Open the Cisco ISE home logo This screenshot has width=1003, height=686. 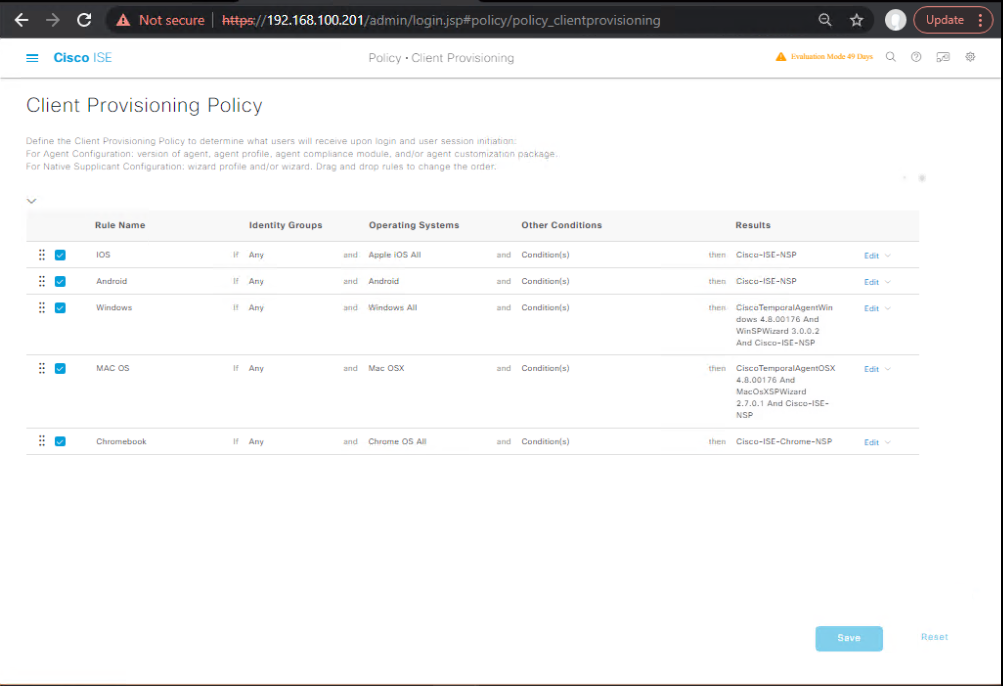pos(83,58)
